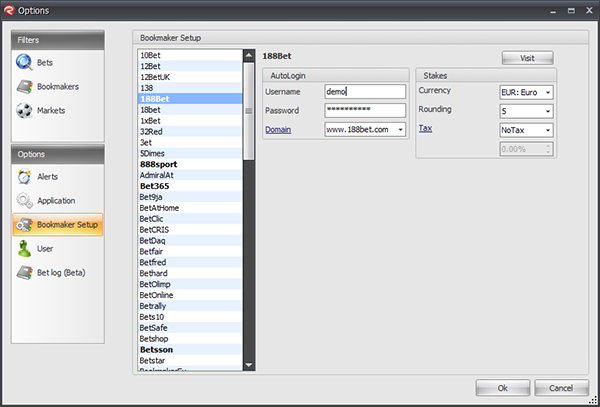Open the User green figure icon
Image resolution: width=600 pixels, height=407 pixels.
point(24,249)
